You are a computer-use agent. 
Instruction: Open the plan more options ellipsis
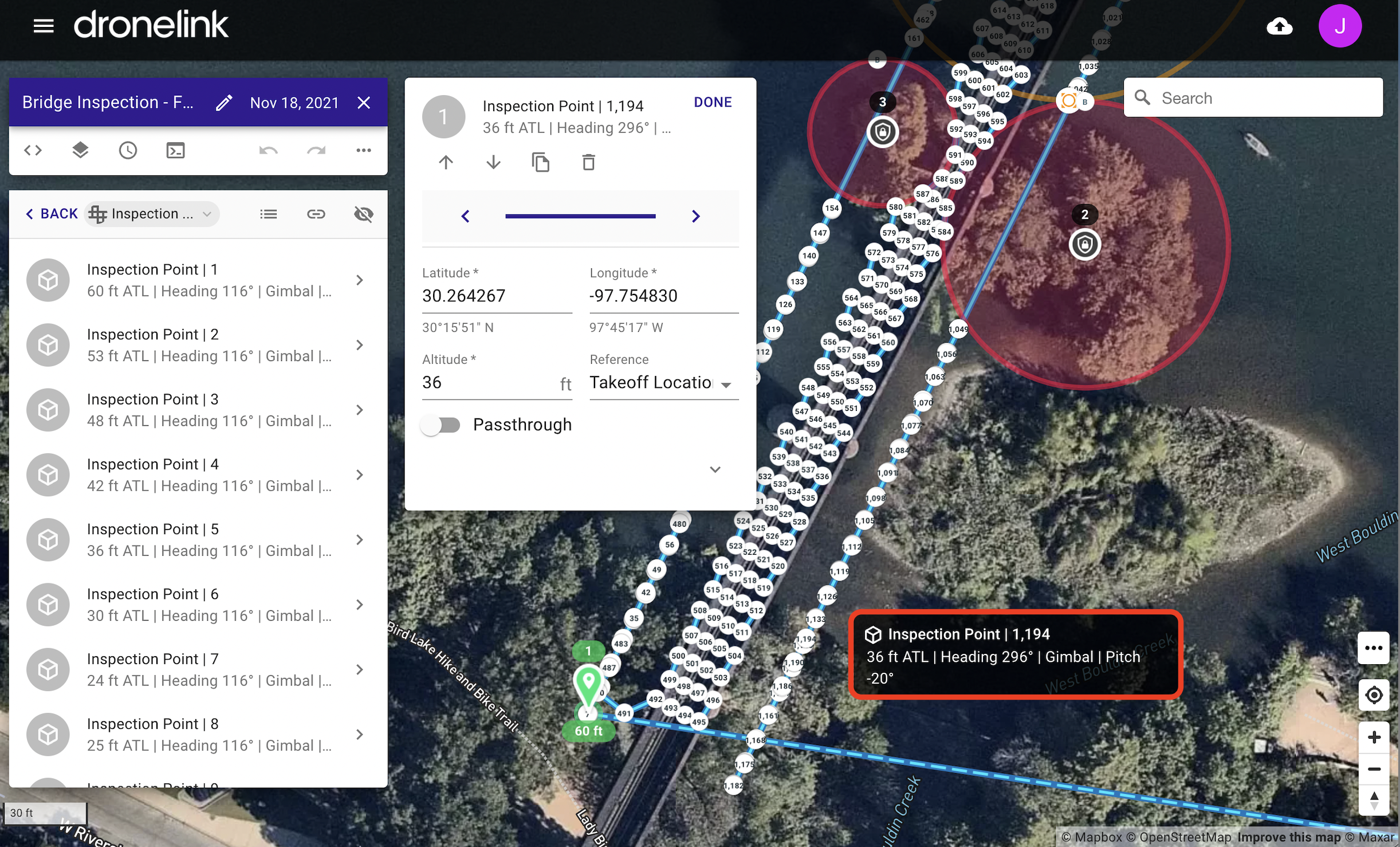coord(364,150)
